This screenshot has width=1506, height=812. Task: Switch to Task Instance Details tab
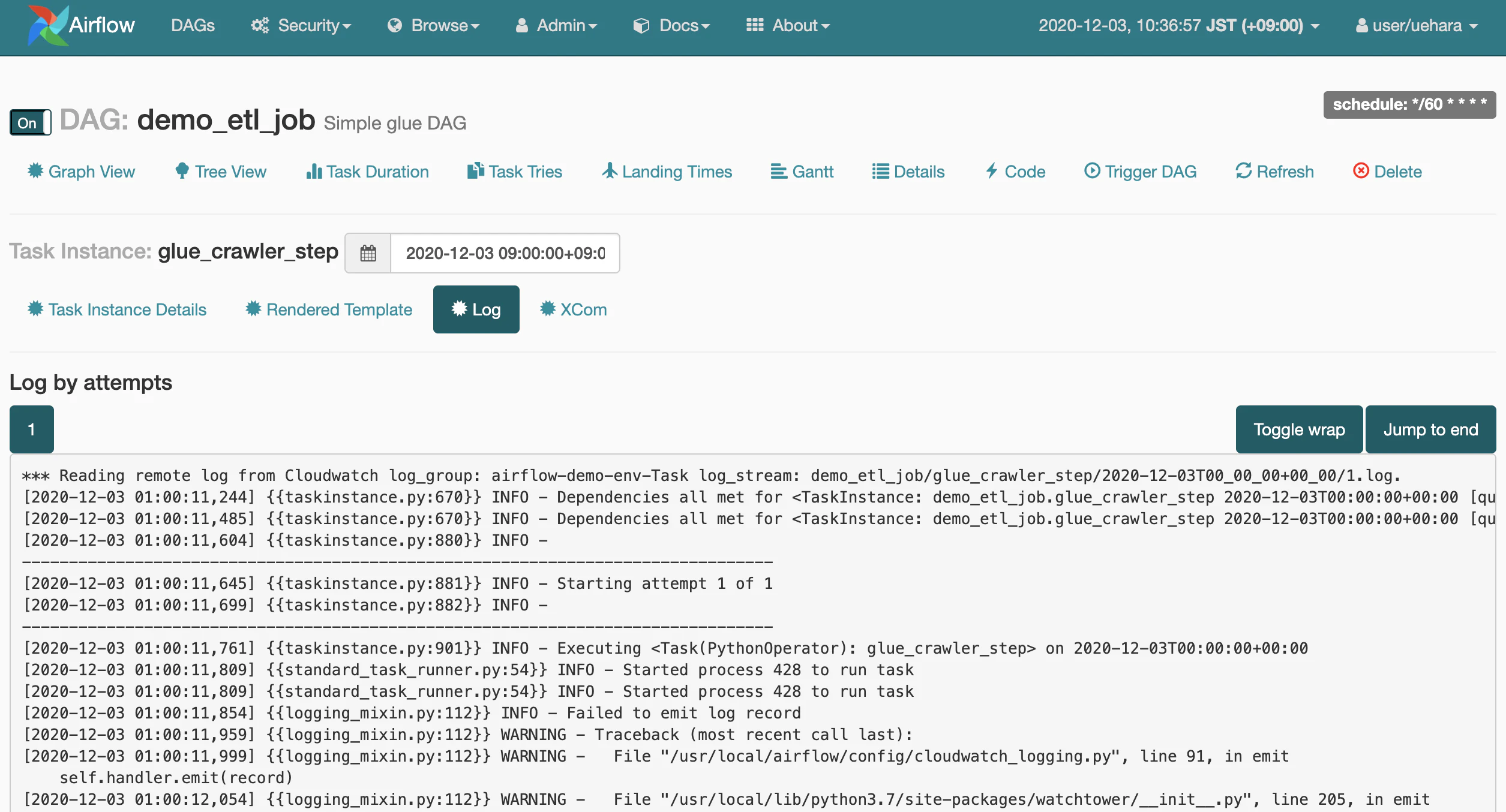coord(117,309)
